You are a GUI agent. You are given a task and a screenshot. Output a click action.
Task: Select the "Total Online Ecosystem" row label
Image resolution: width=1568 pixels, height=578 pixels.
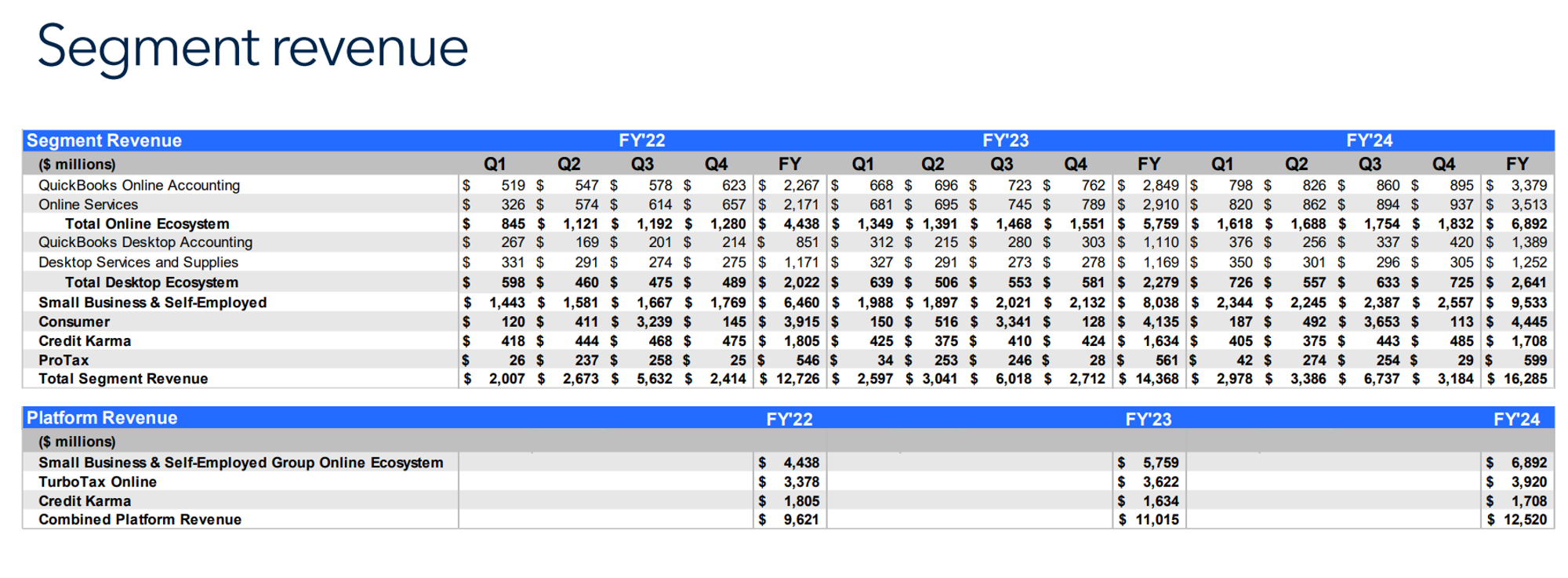(x=147, y=224)
